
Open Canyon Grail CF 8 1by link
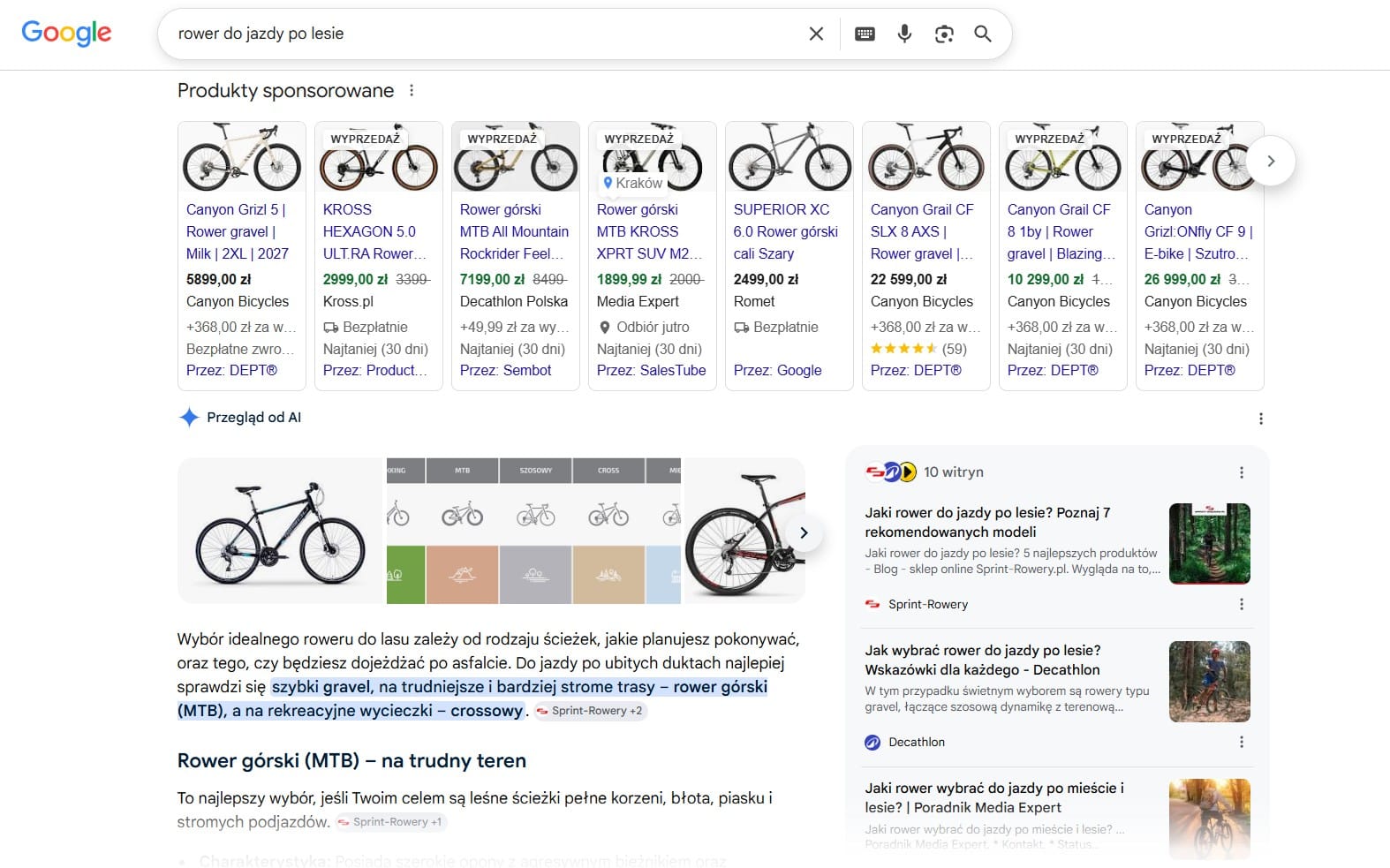1061,231
